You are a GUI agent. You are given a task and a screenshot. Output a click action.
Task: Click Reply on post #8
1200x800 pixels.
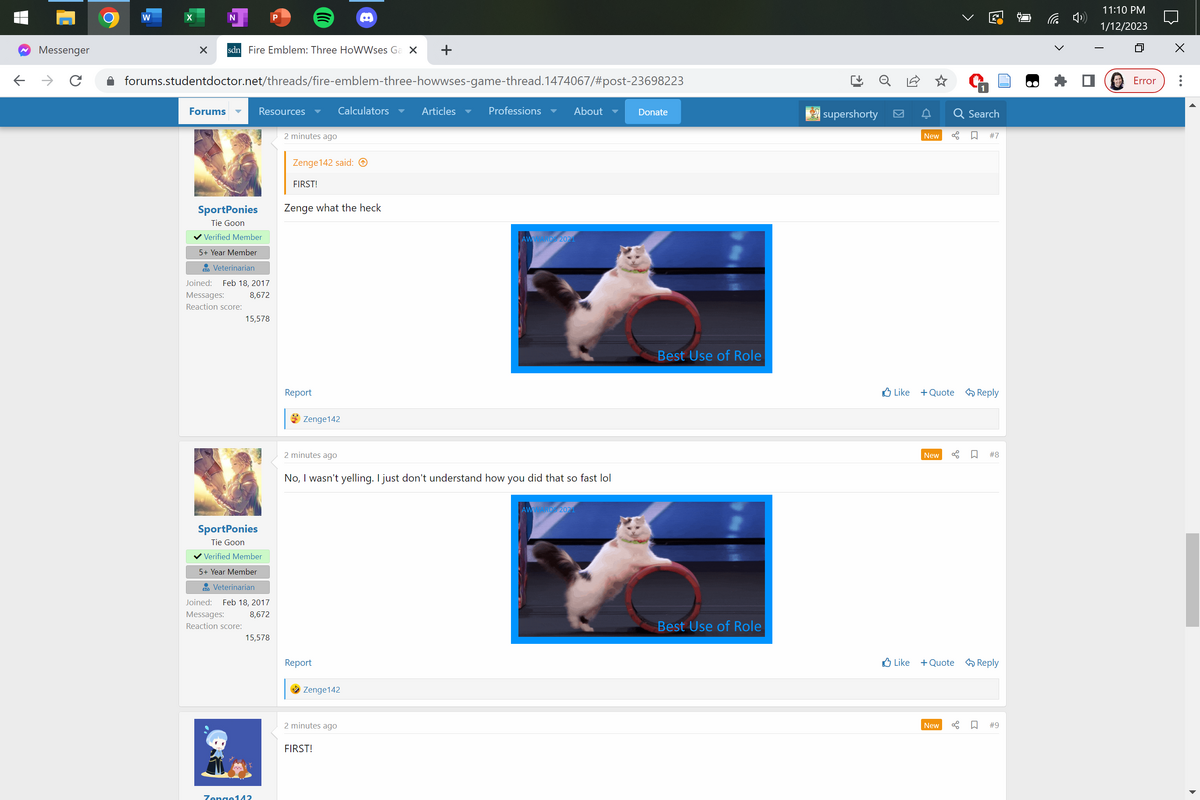[x=982, y=663]
